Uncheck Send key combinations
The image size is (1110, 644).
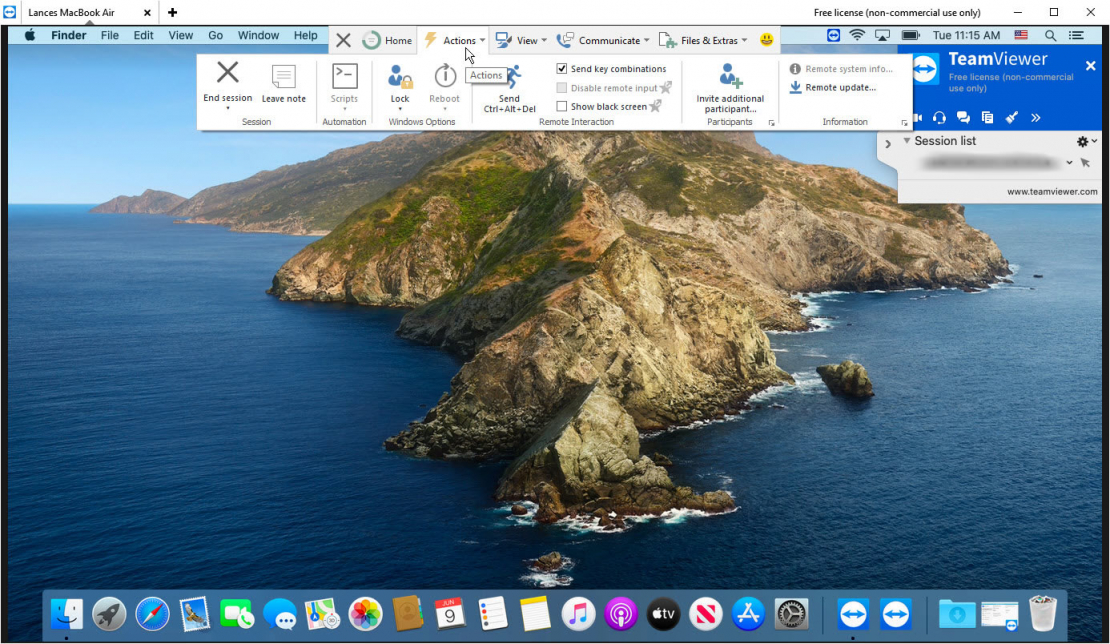pyautogui.click(x=563, y=68)
